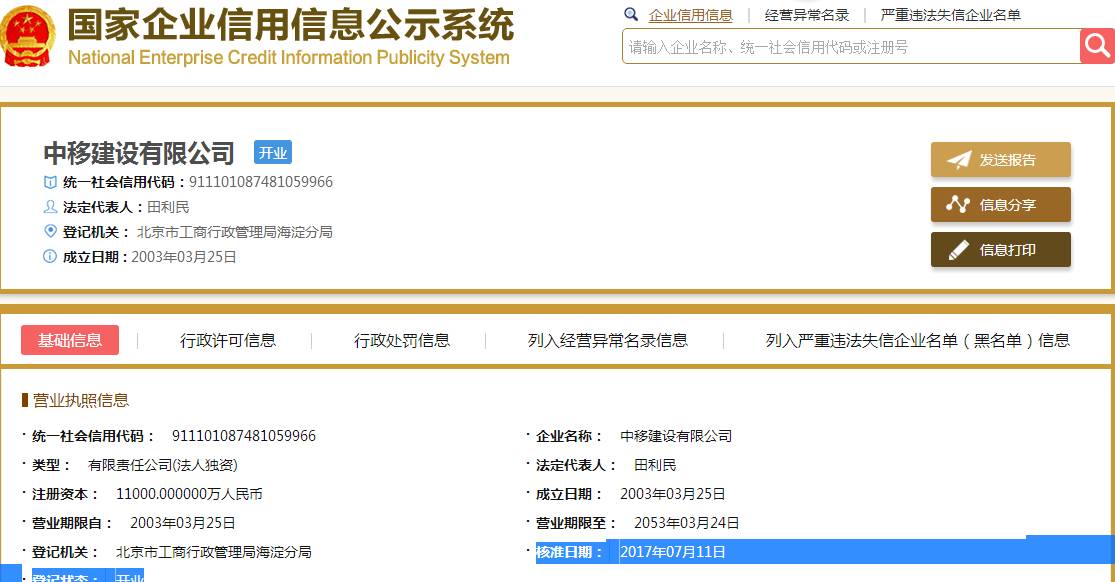
Task: Click the national emblem logo
Action: (x=31, y=39)
